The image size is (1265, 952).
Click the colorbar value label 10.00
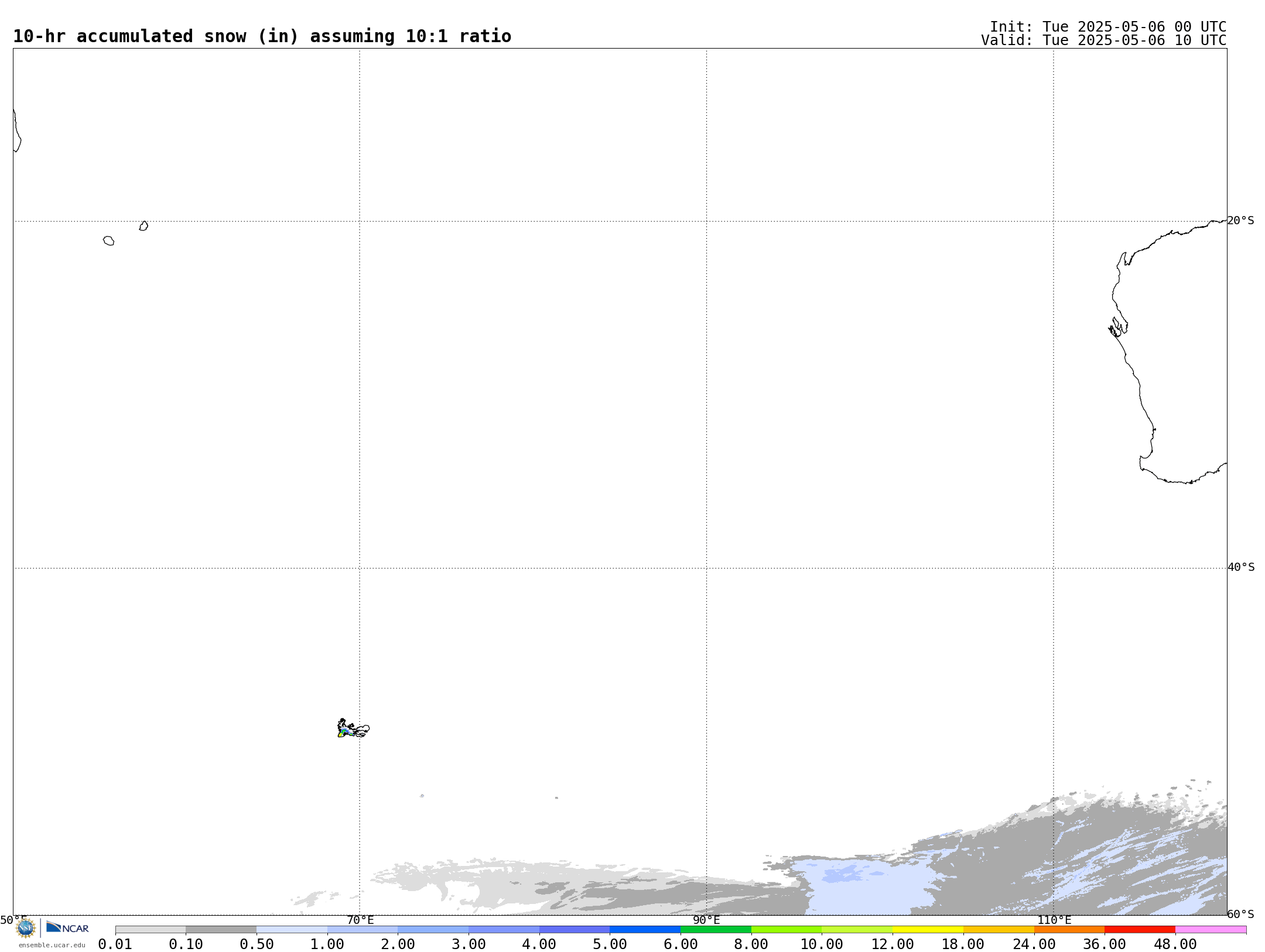822,944
